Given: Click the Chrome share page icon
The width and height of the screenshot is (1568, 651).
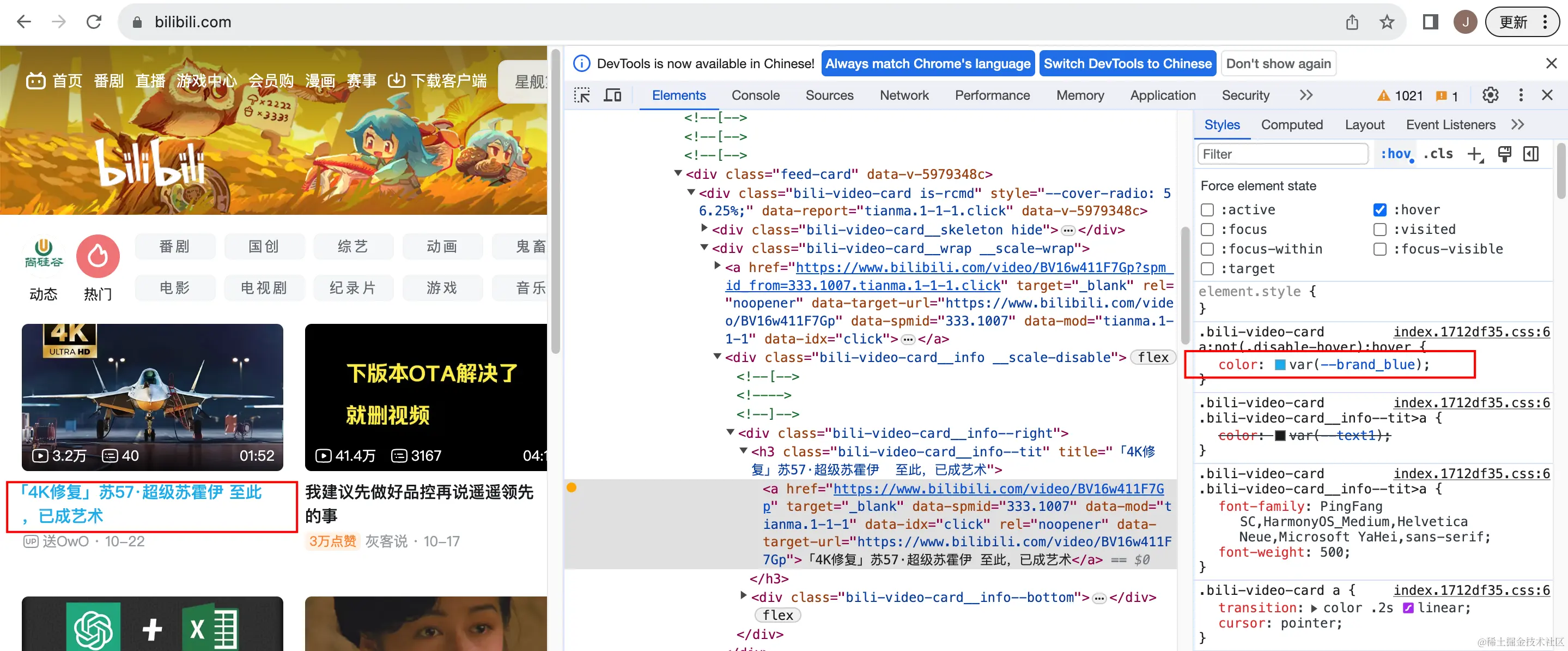Looking at the screenshot, I should tap(1352, 22).
